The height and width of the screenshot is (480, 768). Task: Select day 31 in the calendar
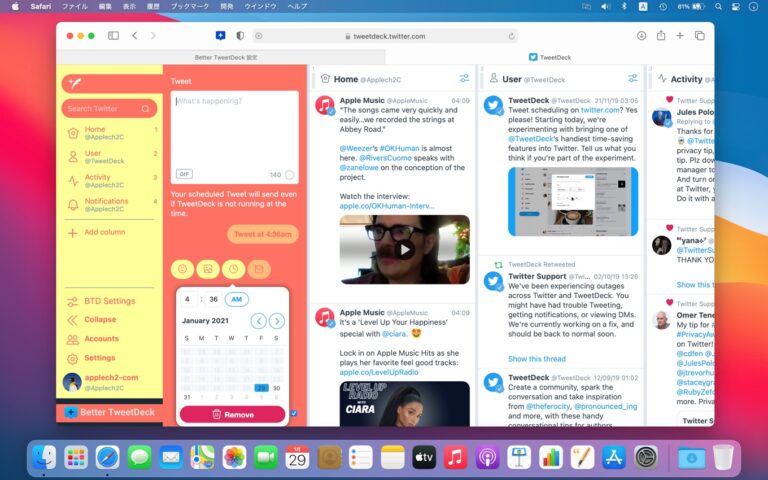[187, 397]
